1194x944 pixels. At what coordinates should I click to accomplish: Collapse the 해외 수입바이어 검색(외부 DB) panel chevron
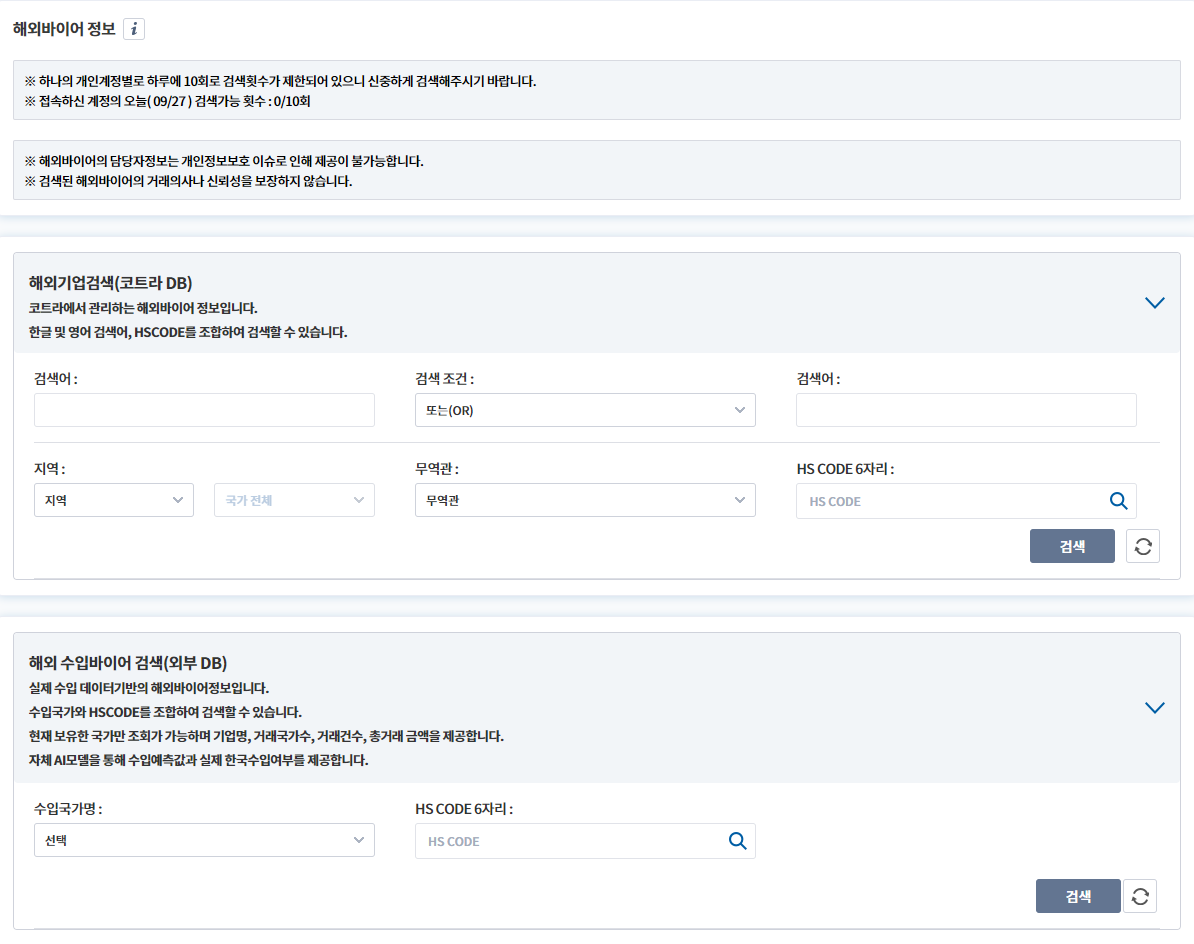point(1154,708)
